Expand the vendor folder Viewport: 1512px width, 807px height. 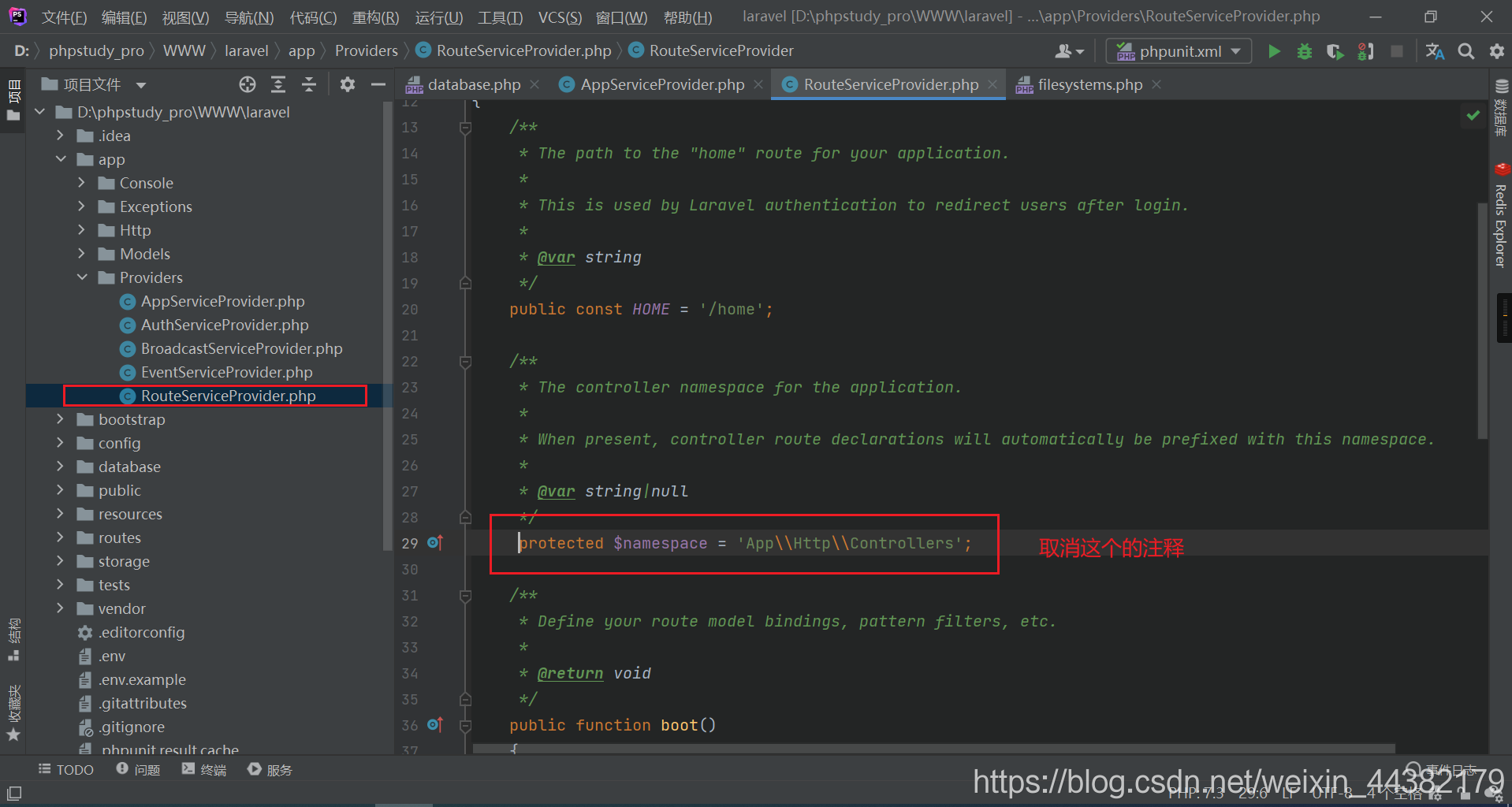point(61,608)
